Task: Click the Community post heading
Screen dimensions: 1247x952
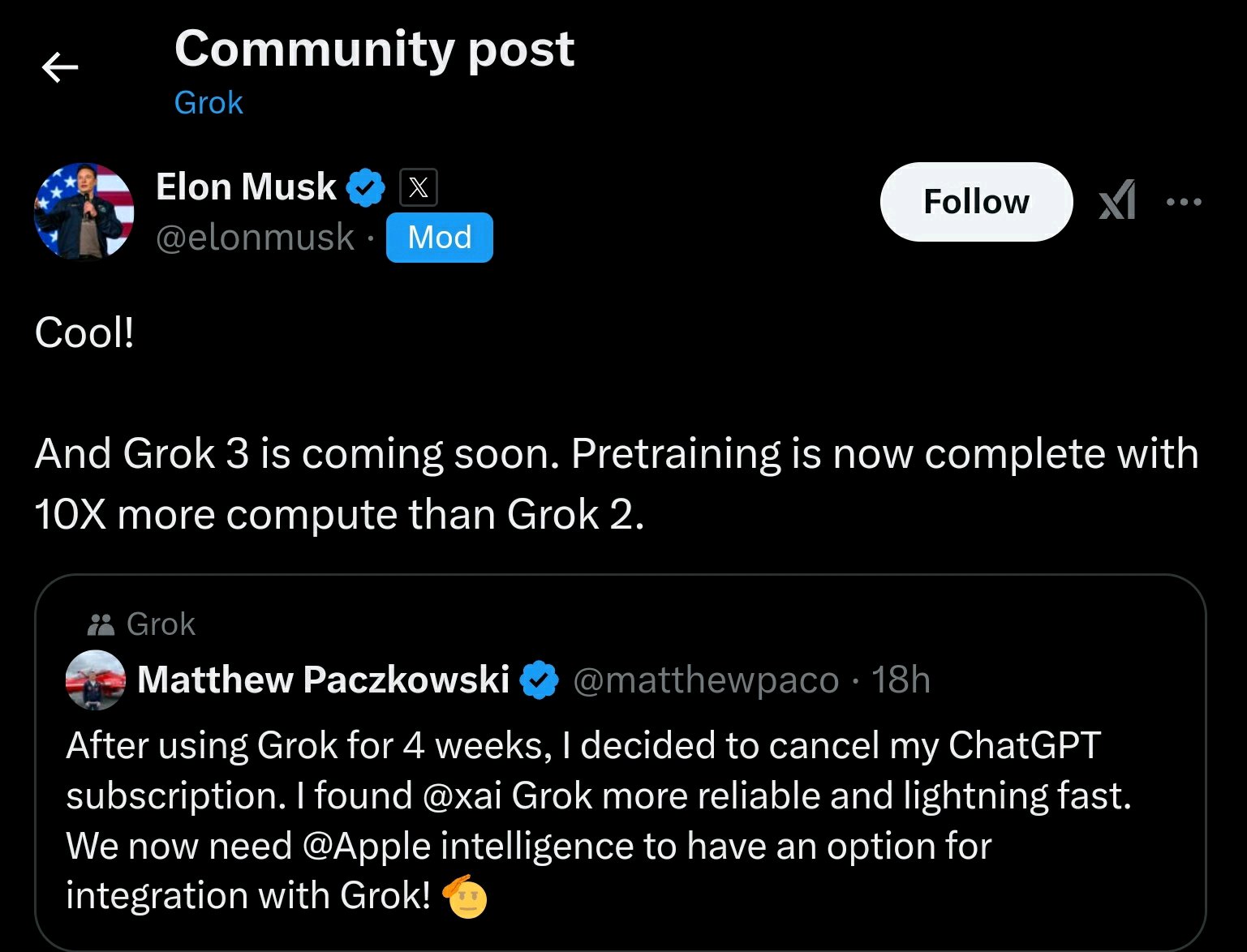Action: tap(375, 49)
